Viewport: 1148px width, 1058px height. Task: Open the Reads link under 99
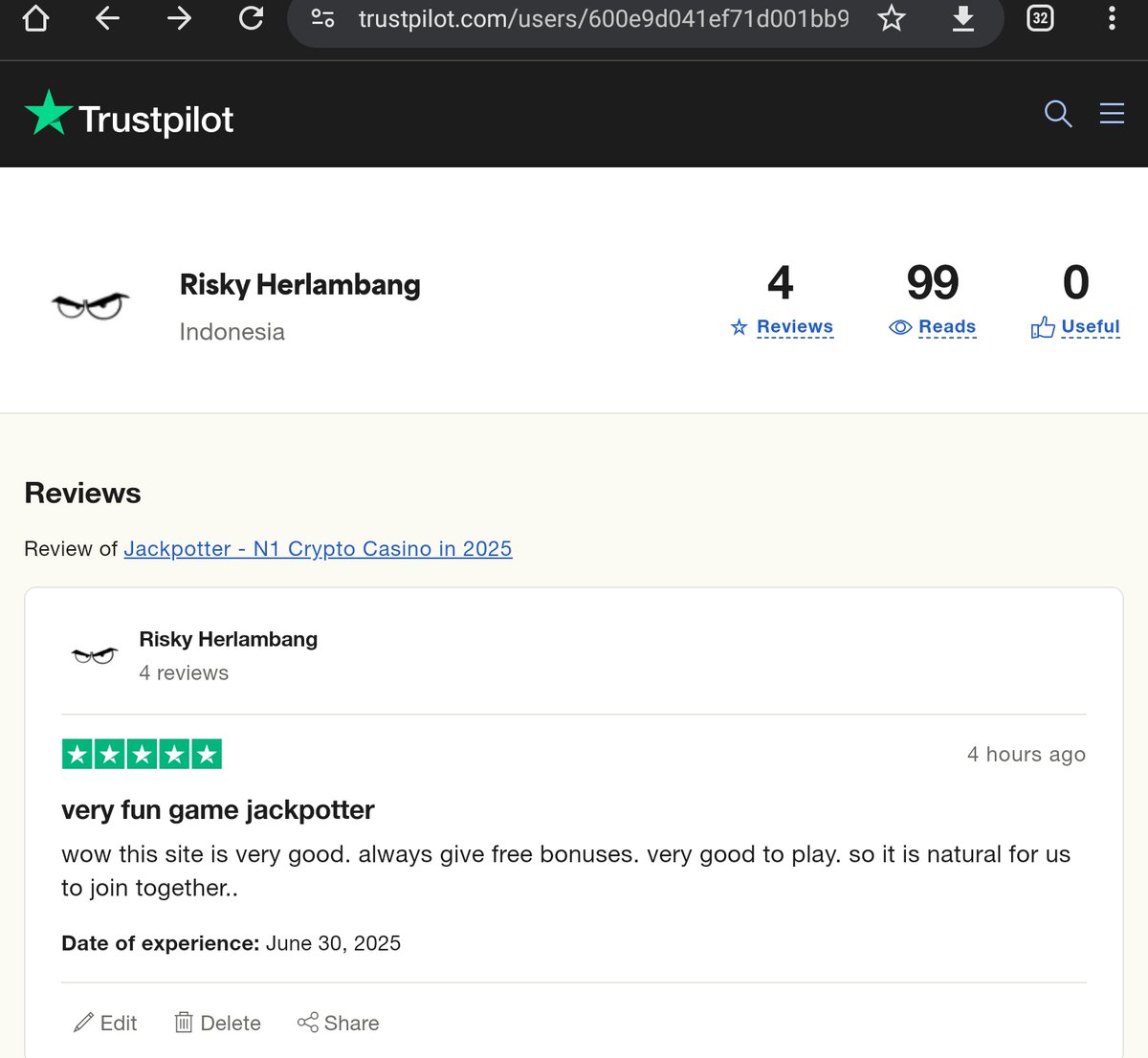click(x=947, y=327)
